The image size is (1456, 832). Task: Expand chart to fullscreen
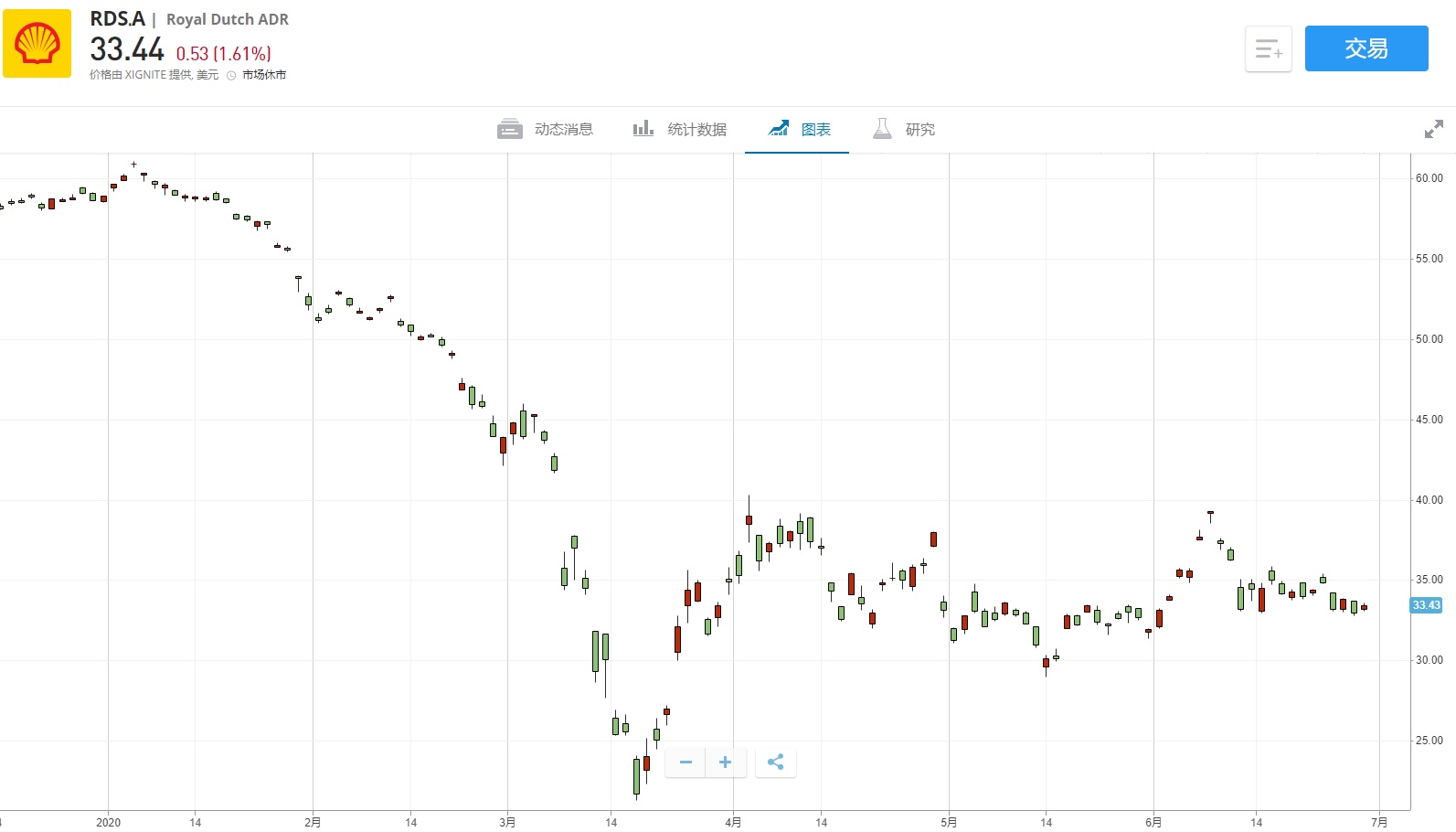pos(1433,130)
